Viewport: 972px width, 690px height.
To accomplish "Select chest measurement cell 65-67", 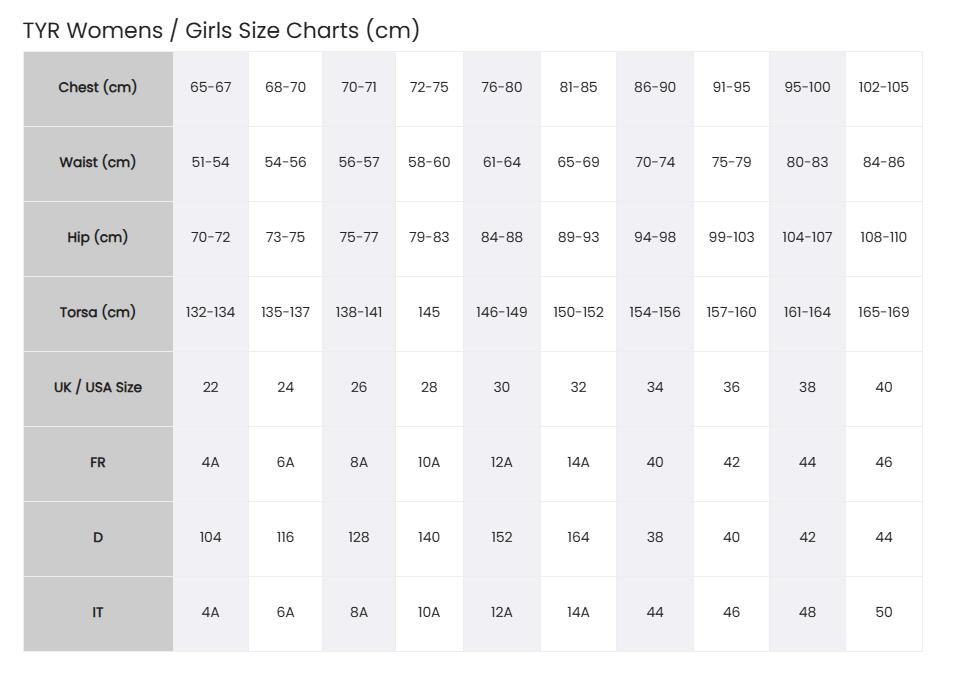I will 210,87.
